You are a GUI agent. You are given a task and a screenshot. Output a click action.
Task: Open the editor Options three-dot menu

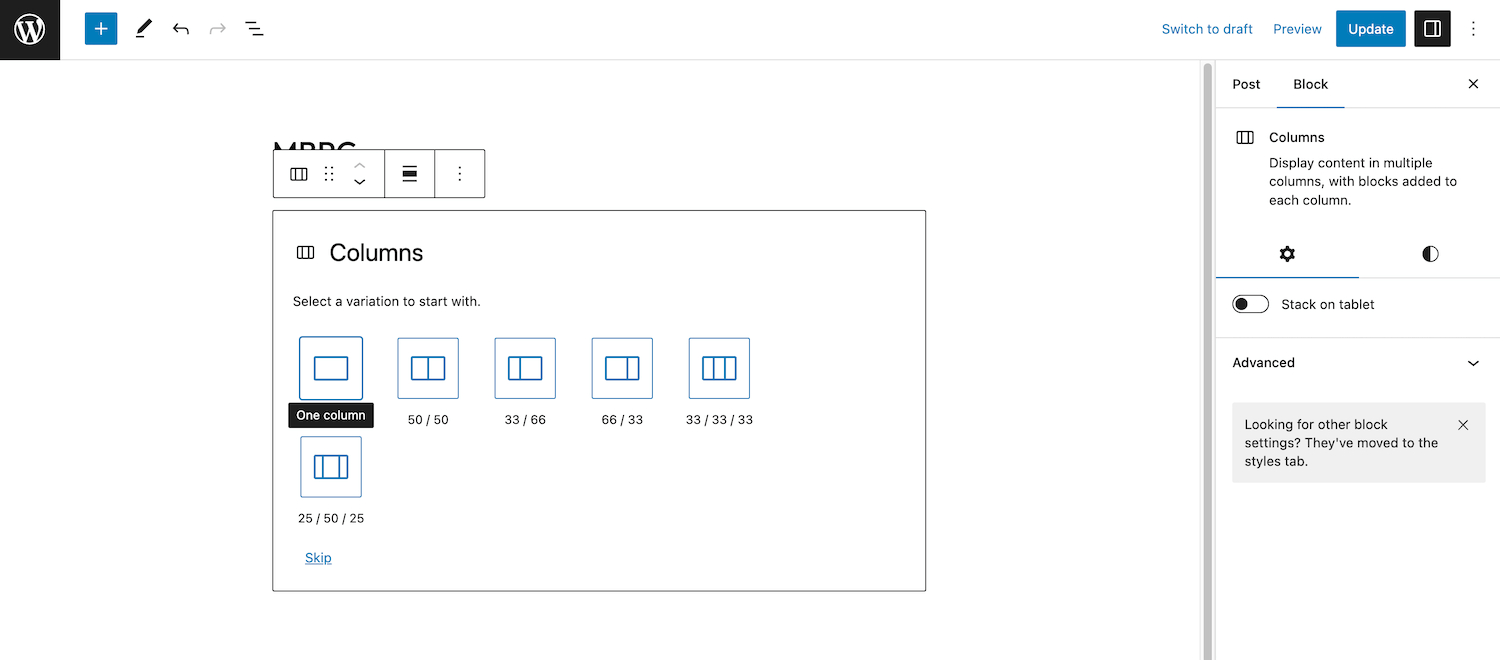tap(1473, 28)
